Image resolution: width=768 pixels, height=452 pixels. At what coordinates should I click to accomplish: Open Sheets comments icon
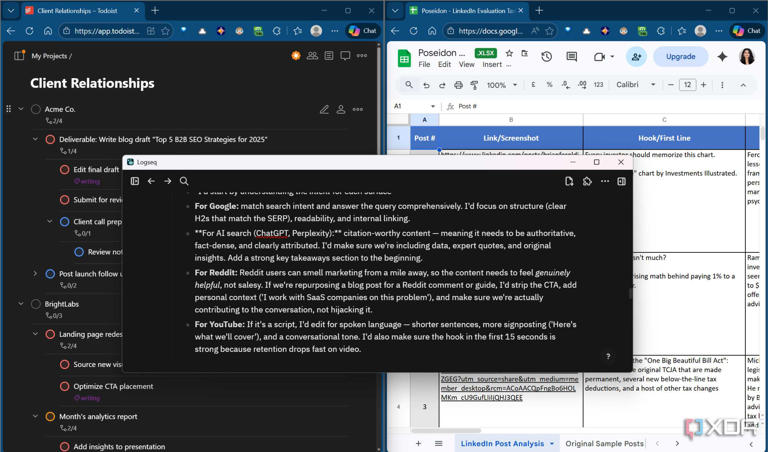pyautogui.click(x=571, y=57)
